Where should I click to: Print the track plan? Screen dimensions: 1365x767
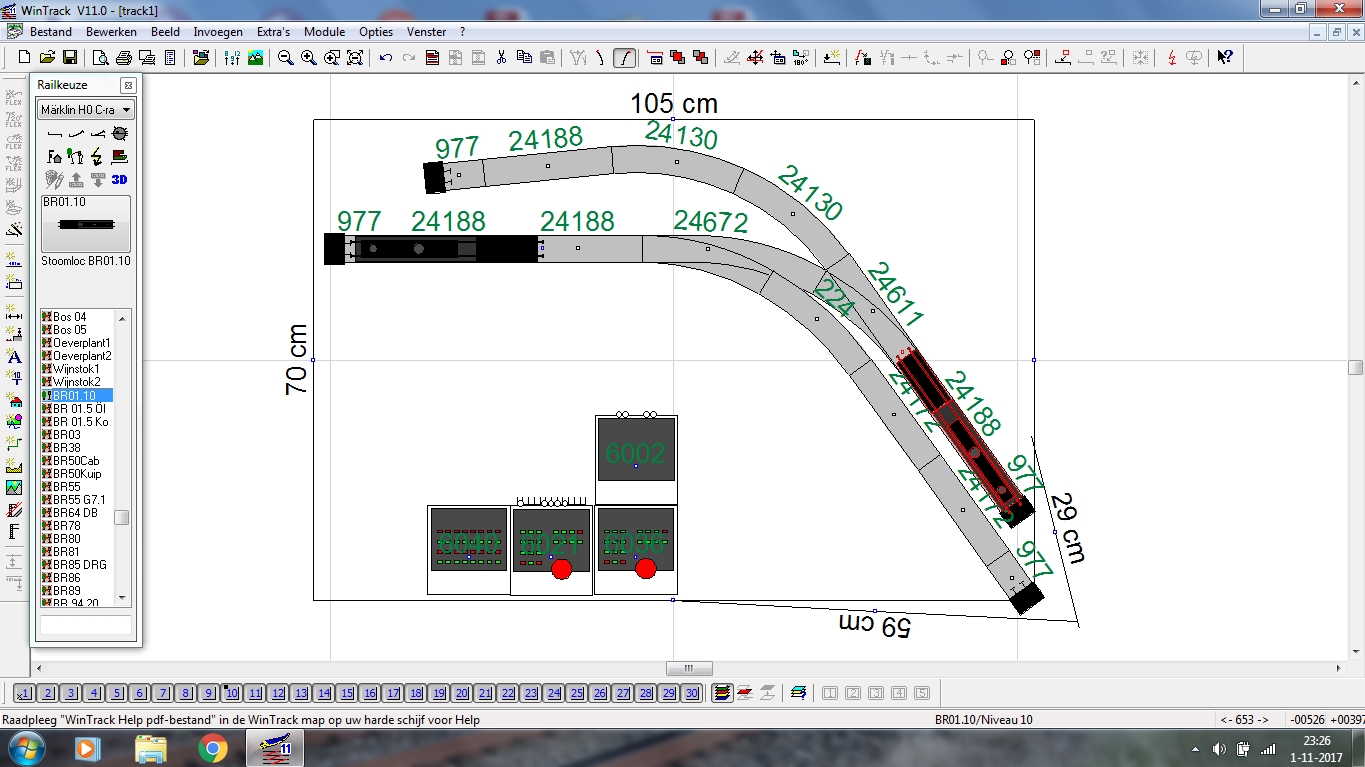[x=124, y=58]
